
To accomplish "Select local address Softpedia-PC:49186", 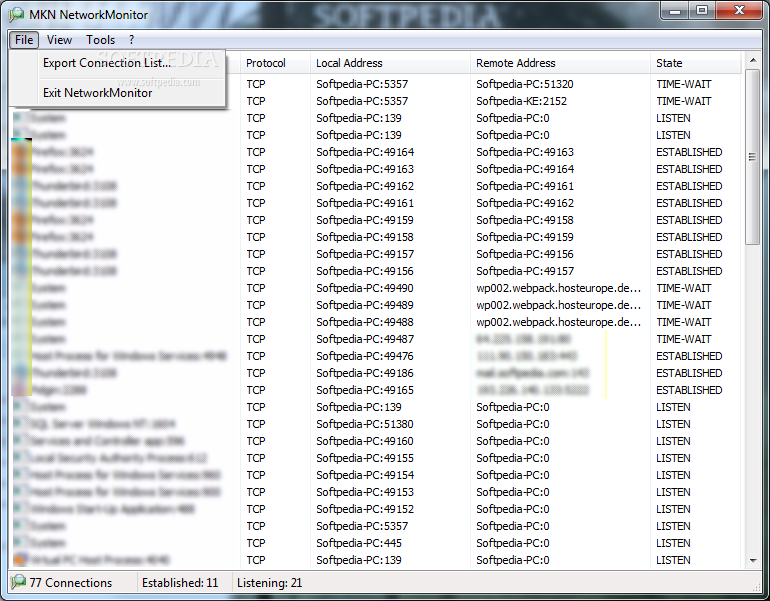I will pyautogui.click(x=365, y=373).
